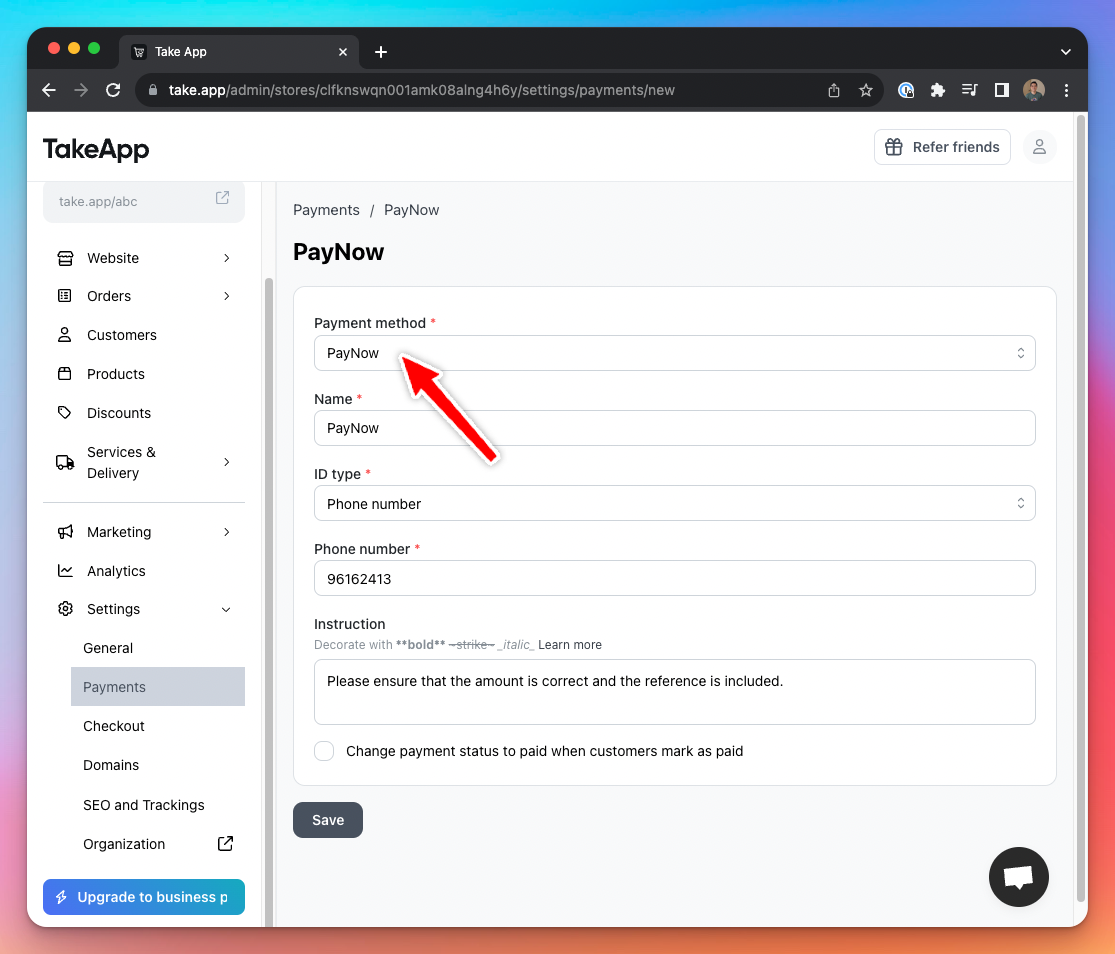Click the browser back arrow

tap(49, 90)
